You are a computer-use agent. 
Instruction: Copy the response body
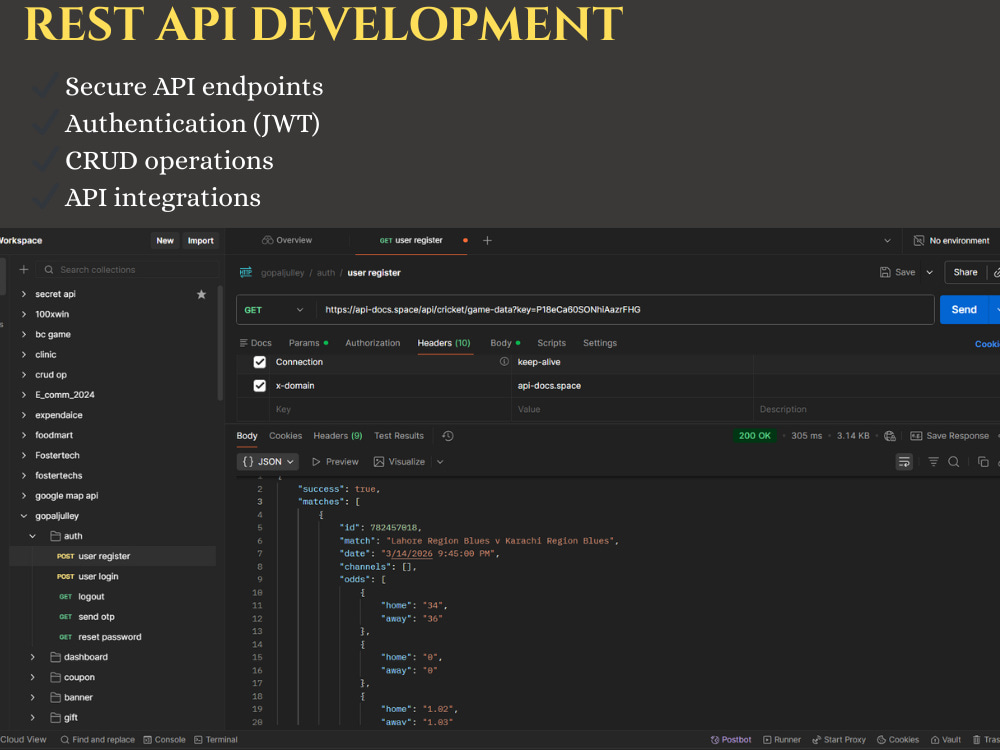(983, 462)
